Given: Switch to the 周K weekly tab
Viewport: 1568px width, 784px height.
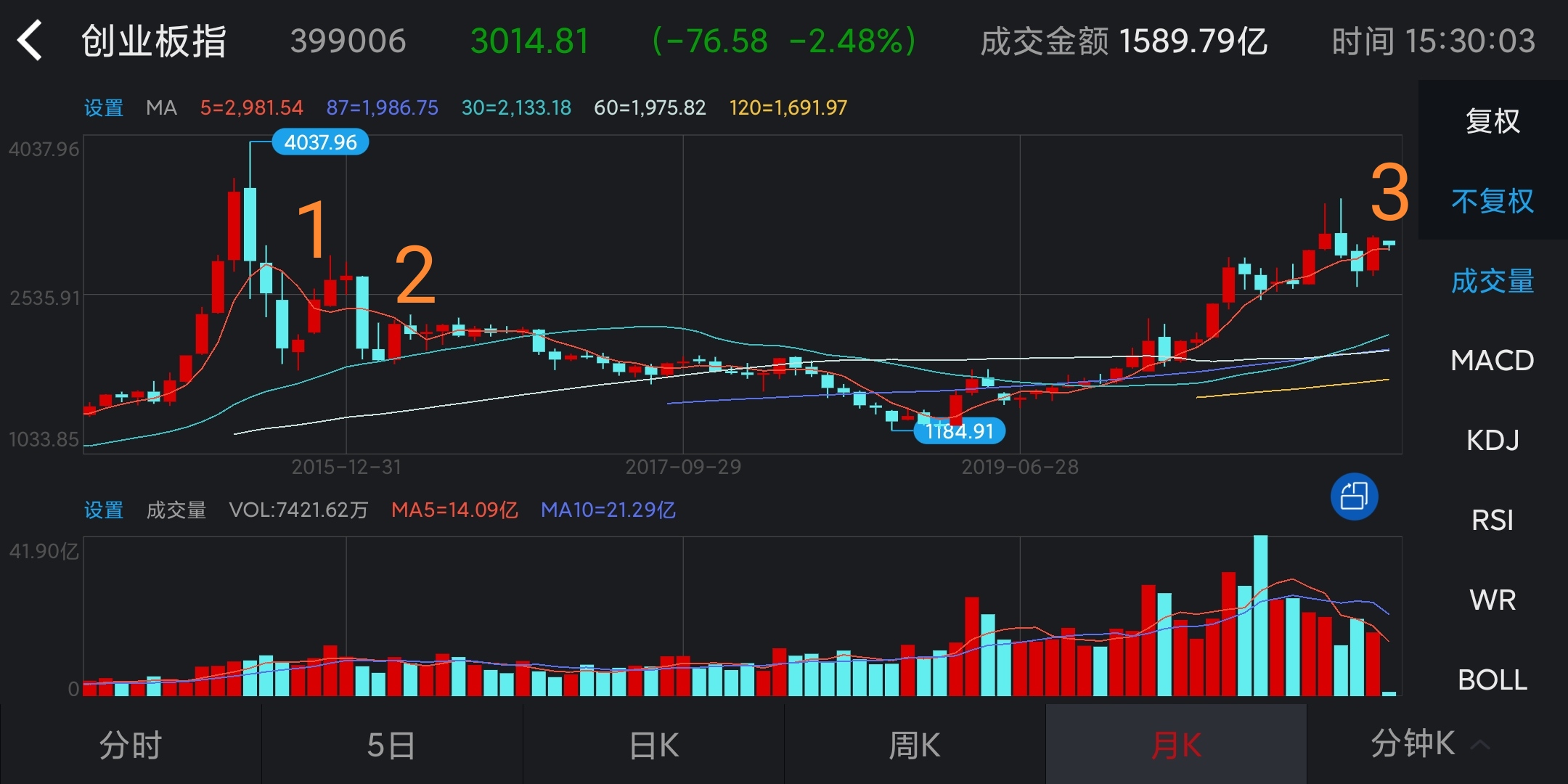Looking at the screenshot, I should [915, 743].
